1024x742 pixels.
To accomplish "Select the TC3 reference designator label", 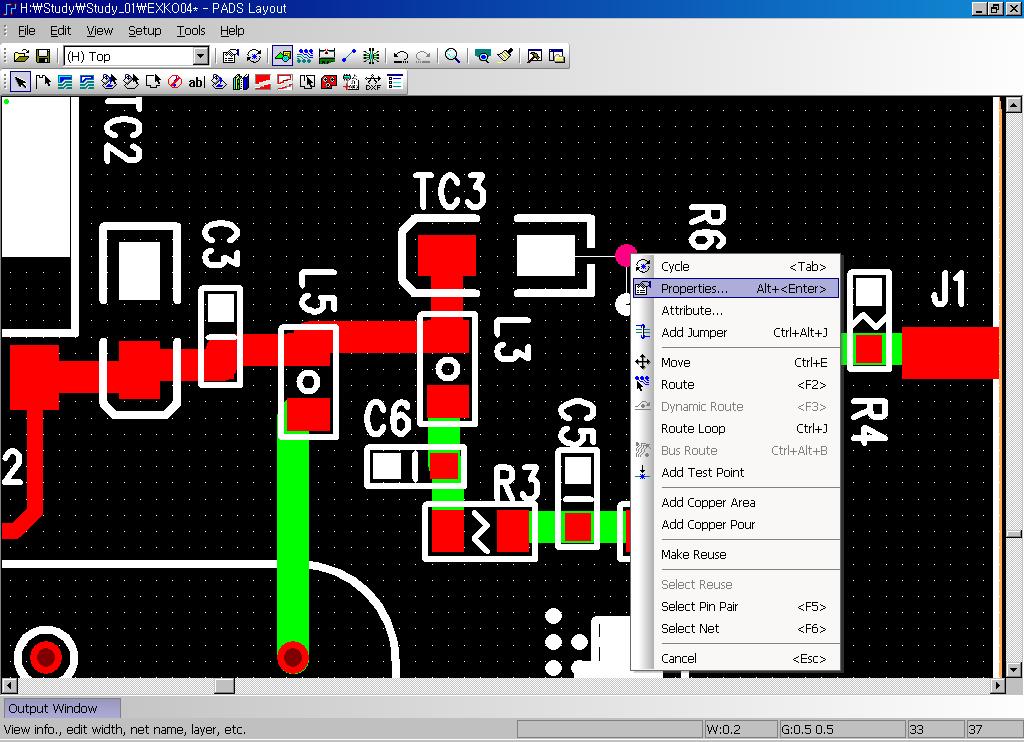I will 451,191.
